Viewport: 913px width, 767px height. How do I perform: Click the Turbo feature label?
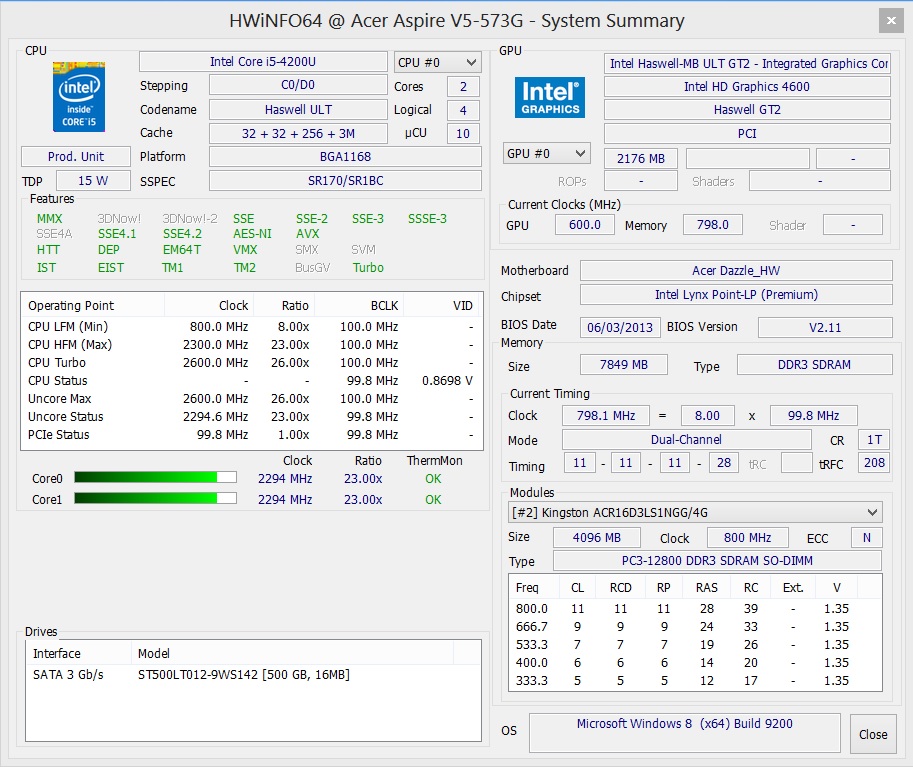pyautogui.click(x=368, y=267)
